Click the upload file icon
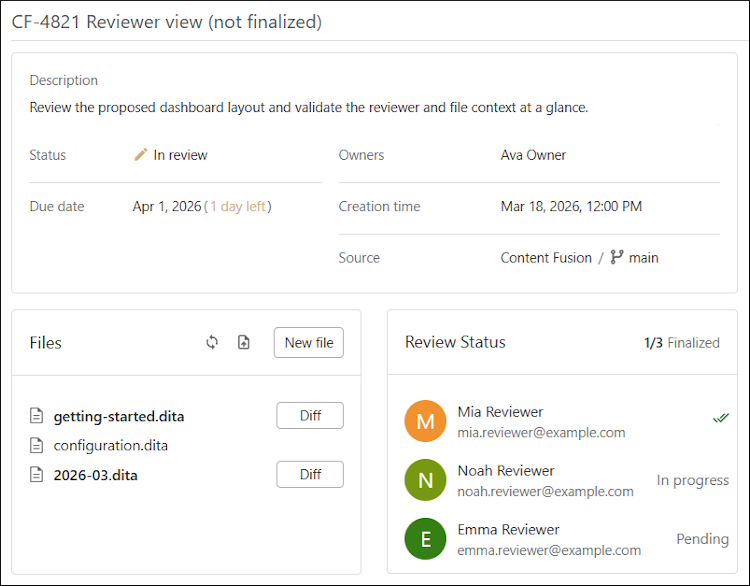 point(244,342)
